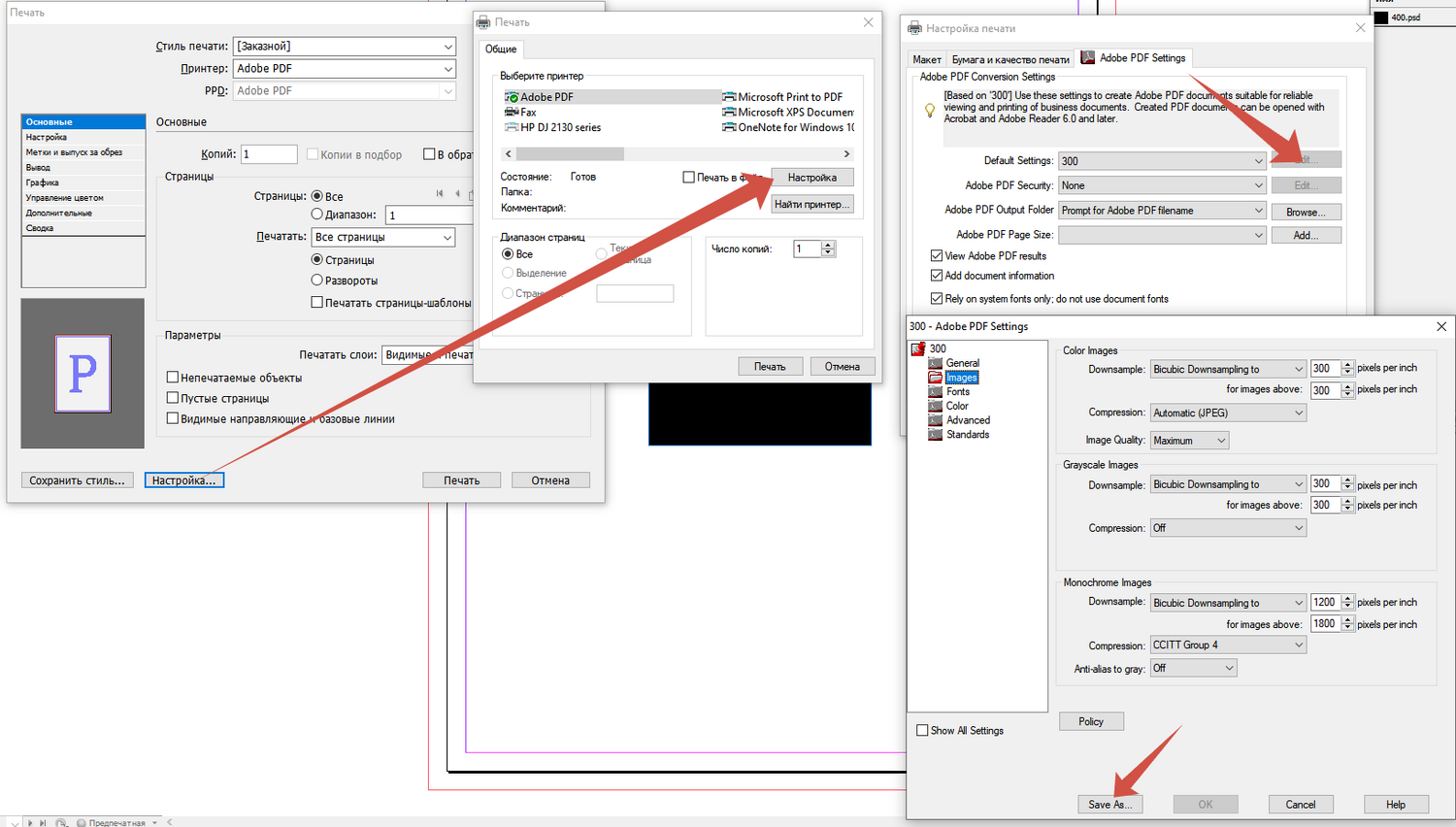Click the previous-page arrow in Страницы section
Image resolution: width=1456 pixels, height=827 pixels.
click(x=457, y=194)
